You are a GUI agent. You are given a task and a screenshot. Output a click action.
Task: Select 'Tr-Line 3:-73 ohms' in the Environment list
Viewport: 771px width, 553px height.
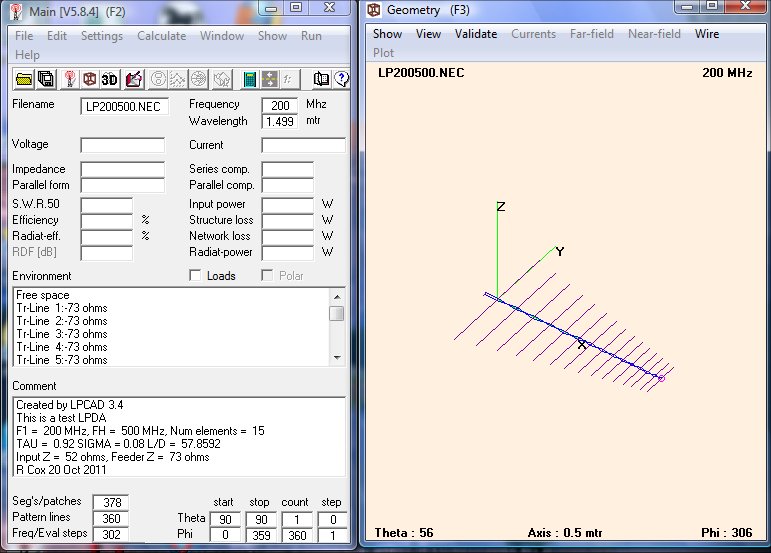click(x=62, y=334)
